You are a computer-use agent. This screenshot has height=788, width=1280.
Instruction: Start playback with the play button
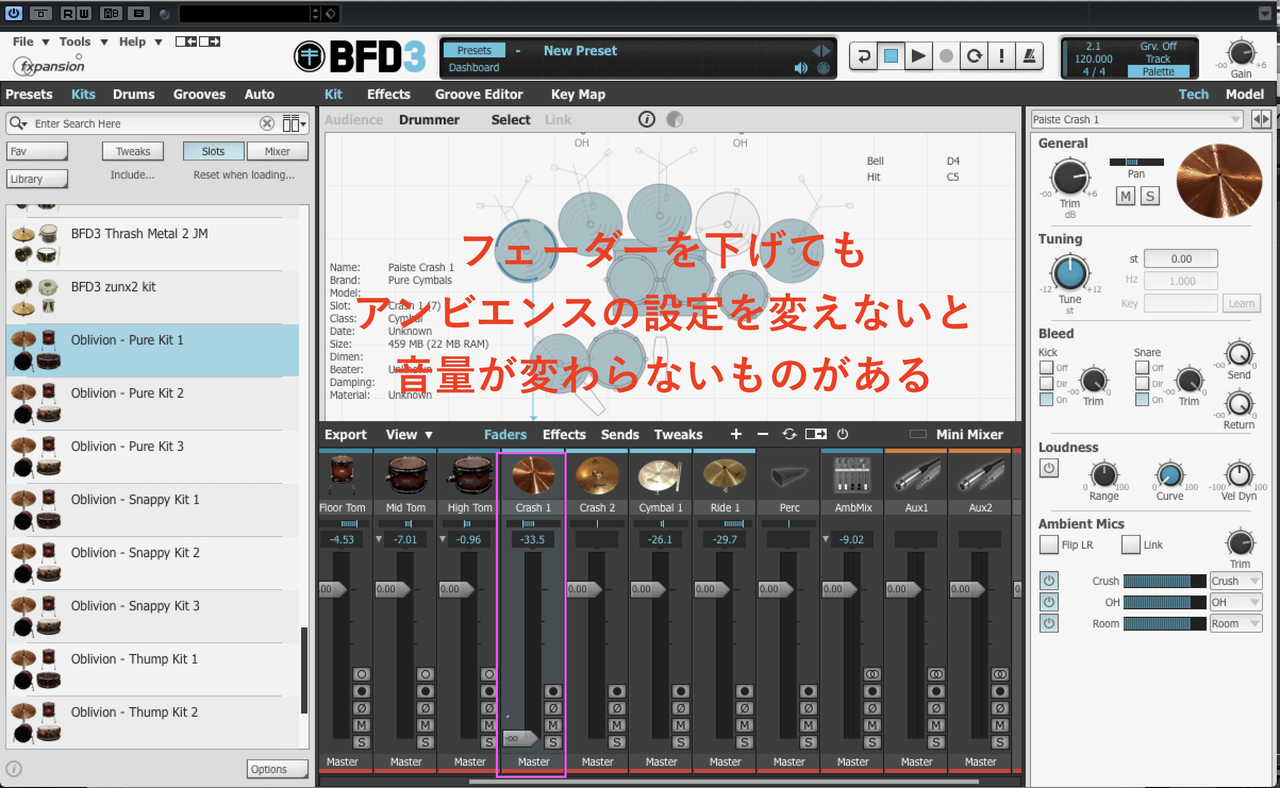918,56
